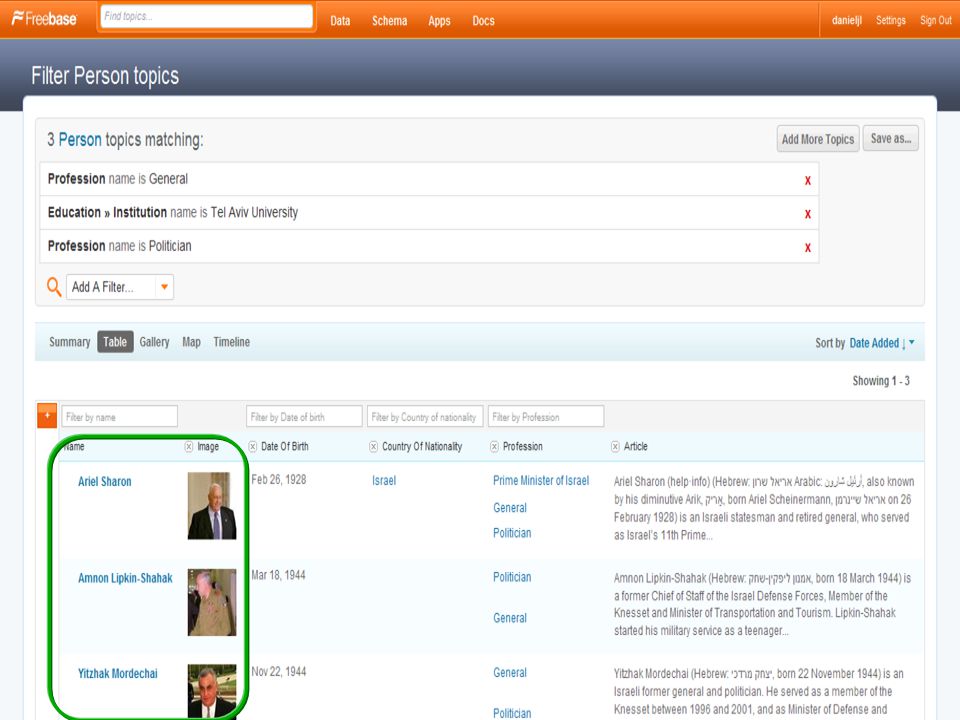Open the Yitzhak Mordechai topic
The width and height of the screenshot is (960, 720).
[x=118, y=673]
